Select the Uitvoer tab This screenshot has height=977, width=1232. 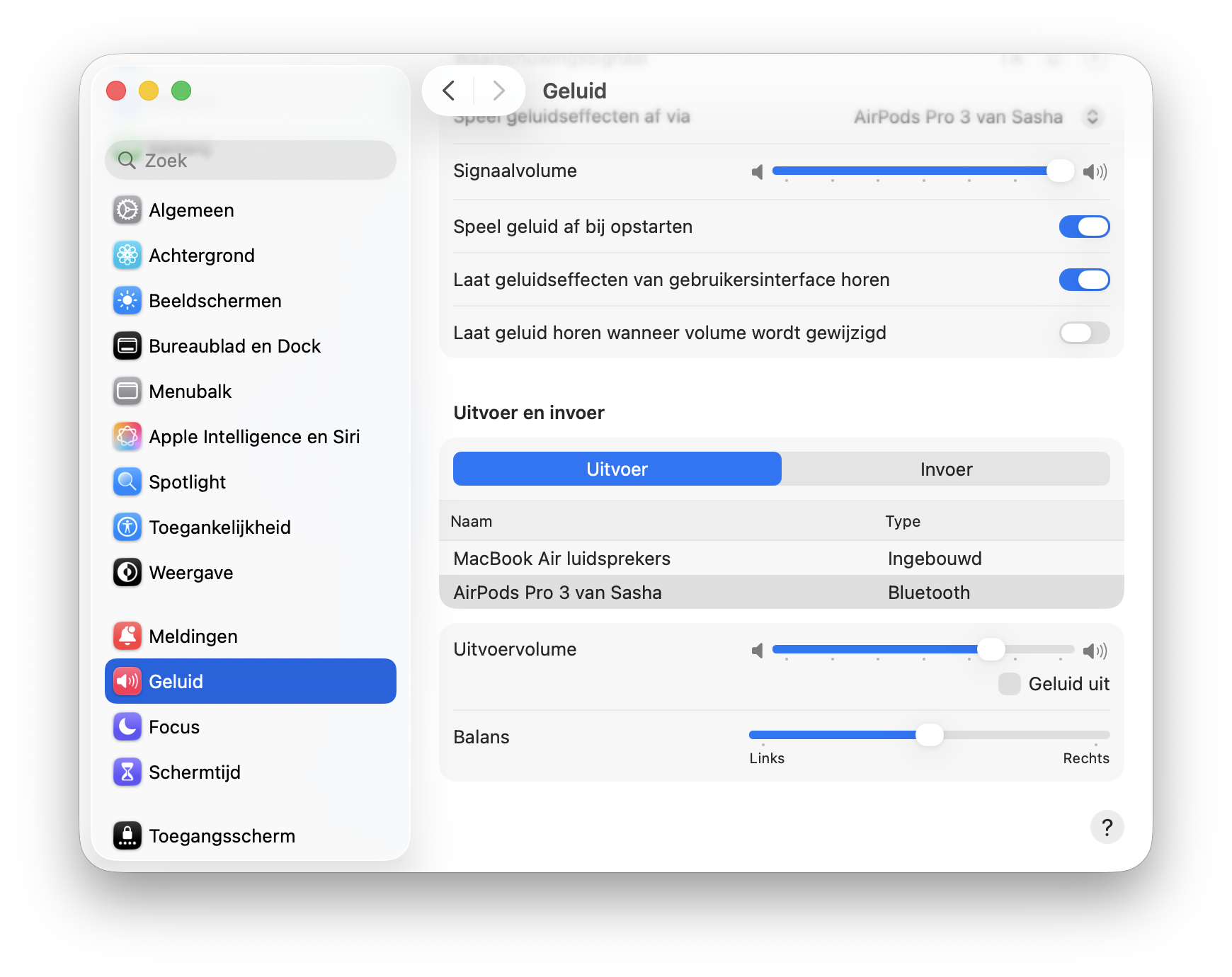(617, 469)
